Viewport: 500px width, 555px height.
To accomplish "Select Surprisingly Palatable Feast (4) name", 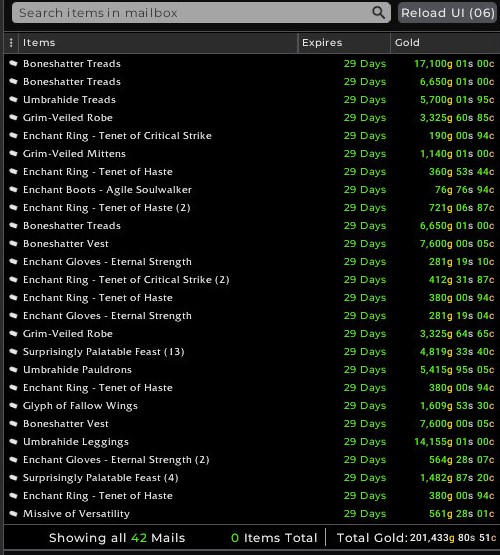I will [x=100, y=478].
